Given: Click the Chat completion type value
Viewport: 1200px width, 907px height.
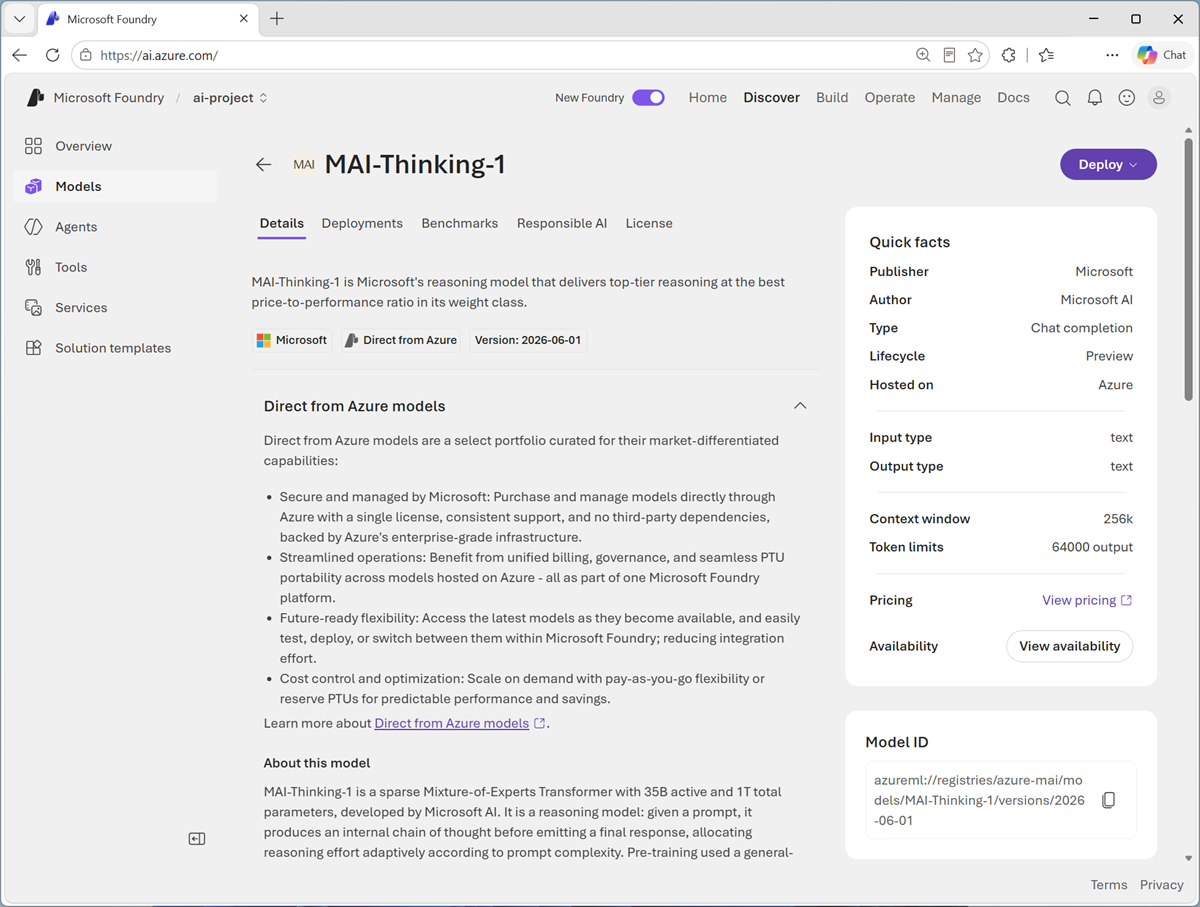Looking at the screenshot, I should click(1082, 328).
